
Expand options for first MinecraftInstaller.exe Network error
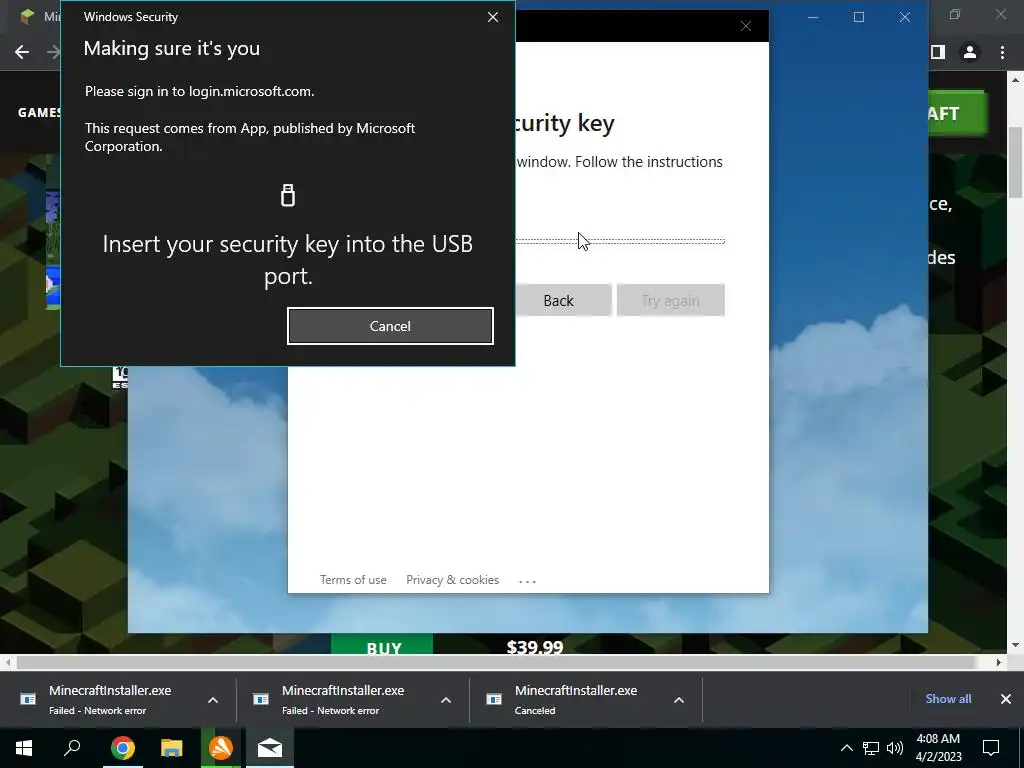(x=213, y=700)
